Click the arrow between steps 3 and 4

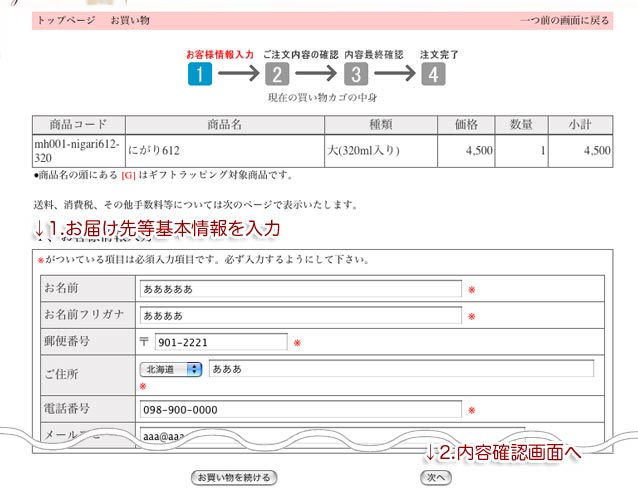click(393, 74)
